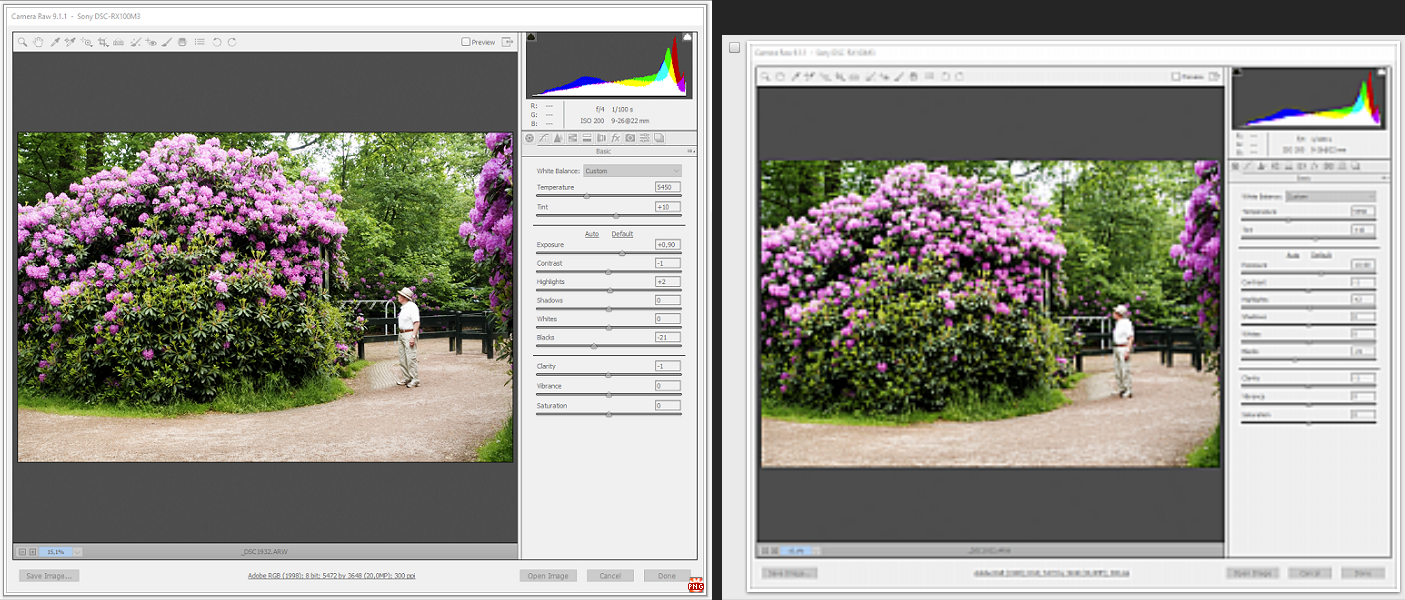Select the Zoom tool in sharp left window
Image resolution: width=1405 pixels, height=600 pixels.
click(x=22, y=42)
